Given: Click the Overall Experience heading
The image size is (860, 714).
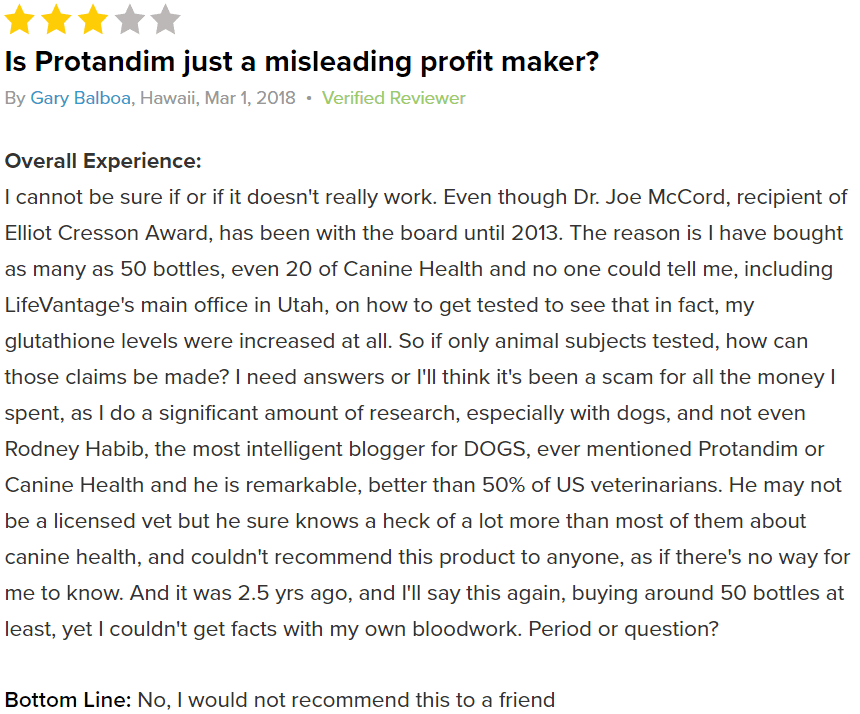Looking at the screenshot, I should [103, 161].
